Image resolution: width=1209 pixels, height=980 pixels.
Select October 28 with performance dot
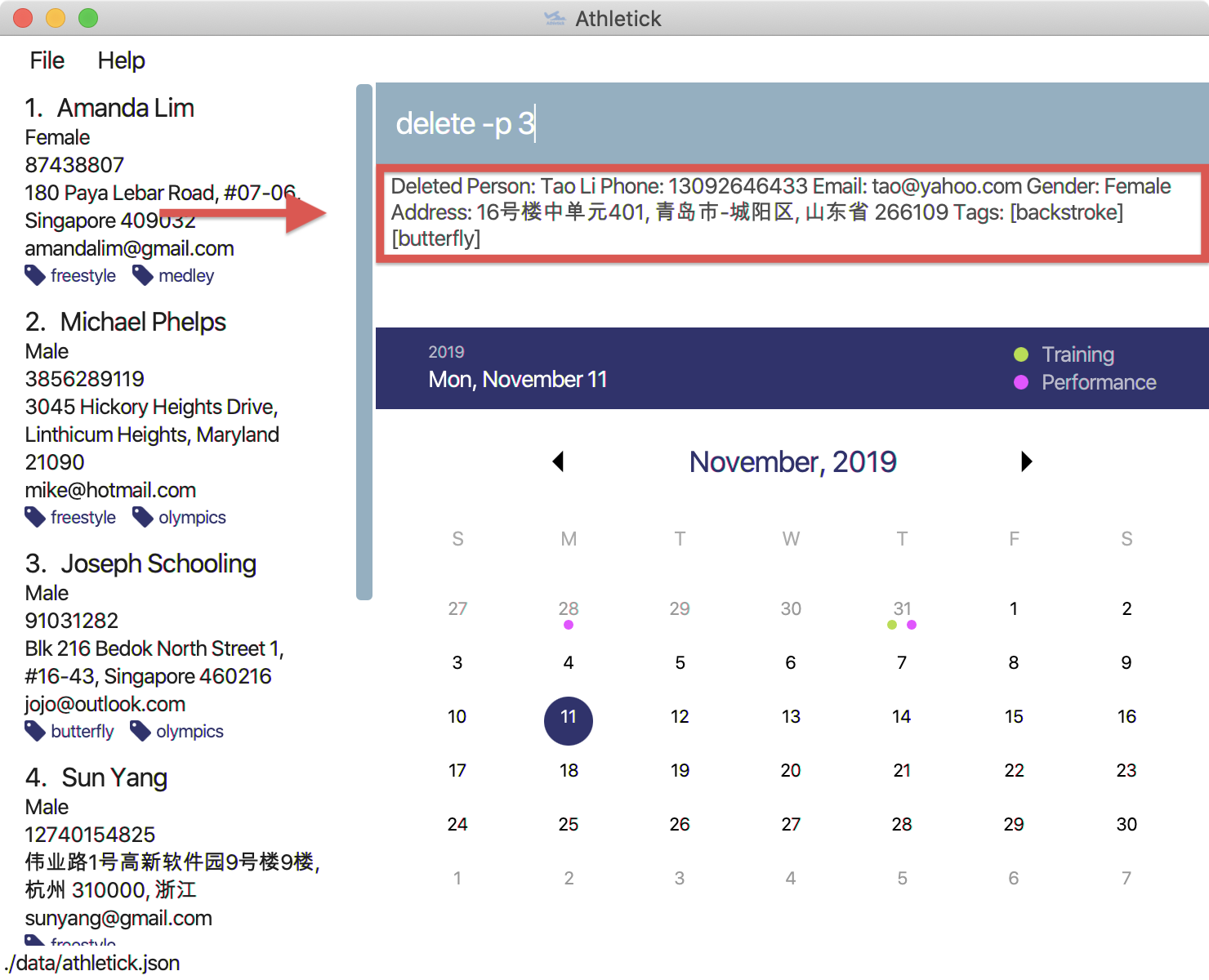coord(569,609)
